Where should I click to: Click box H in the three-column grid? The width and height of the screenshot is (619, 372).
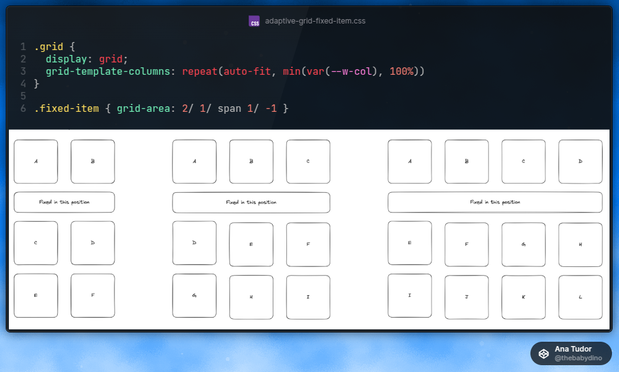(x=251, y=297)
